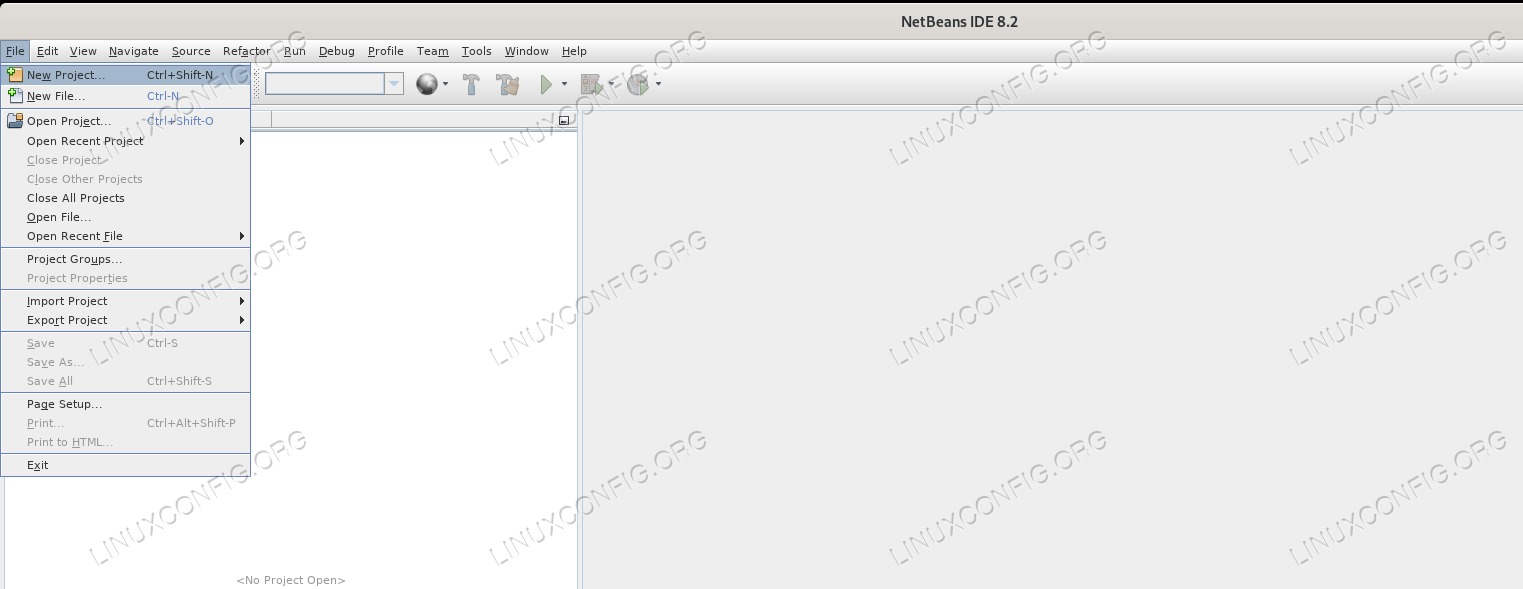
Task: Click the File menu in menu bar
Action: [15, 51]
